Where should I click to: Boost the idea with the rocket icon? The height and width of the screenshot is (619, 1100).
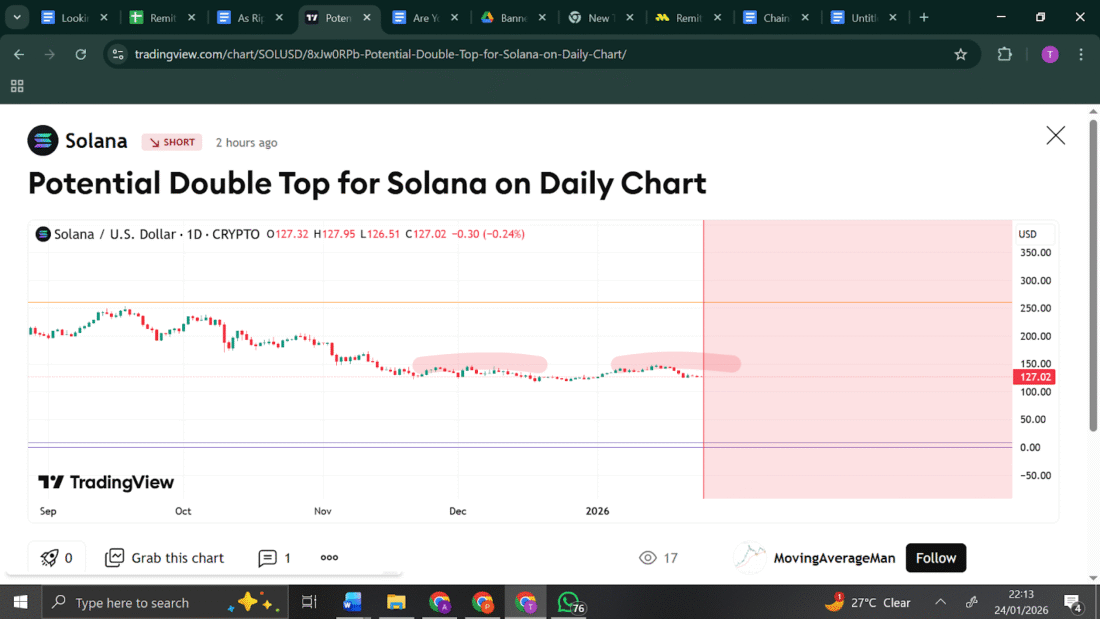click(50, 558)
